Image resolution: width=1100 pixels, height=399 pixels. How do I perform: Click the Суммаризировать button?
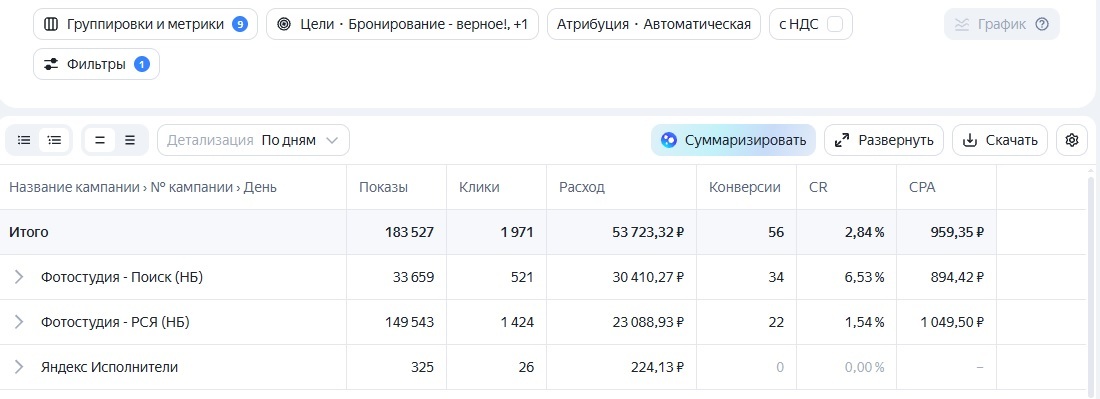733,140
